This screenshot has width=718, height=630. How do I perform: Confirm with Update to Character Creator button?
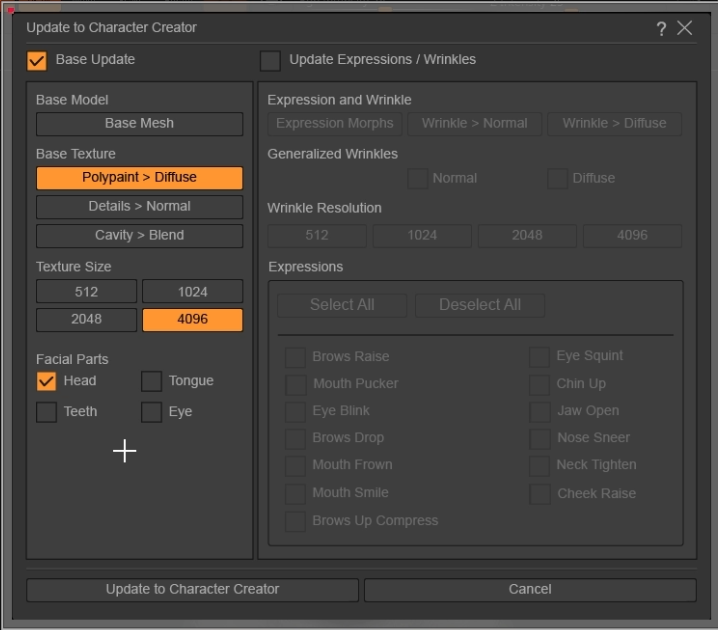(192, 590)
